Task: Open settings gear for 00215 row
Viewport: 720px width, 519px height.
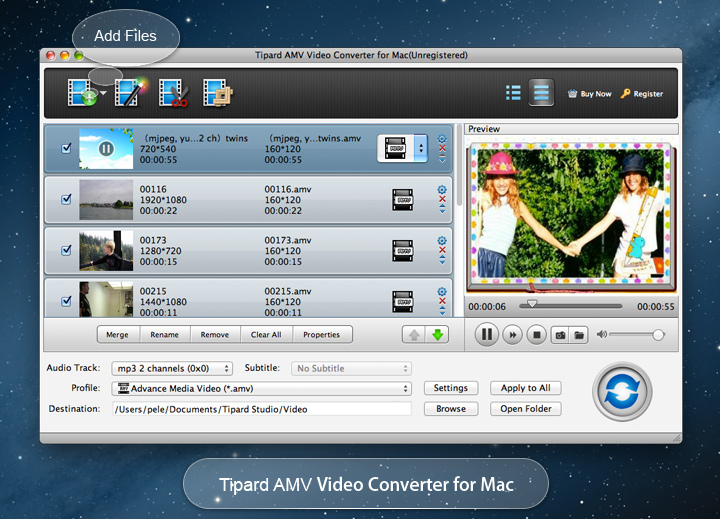Action: 442,292
